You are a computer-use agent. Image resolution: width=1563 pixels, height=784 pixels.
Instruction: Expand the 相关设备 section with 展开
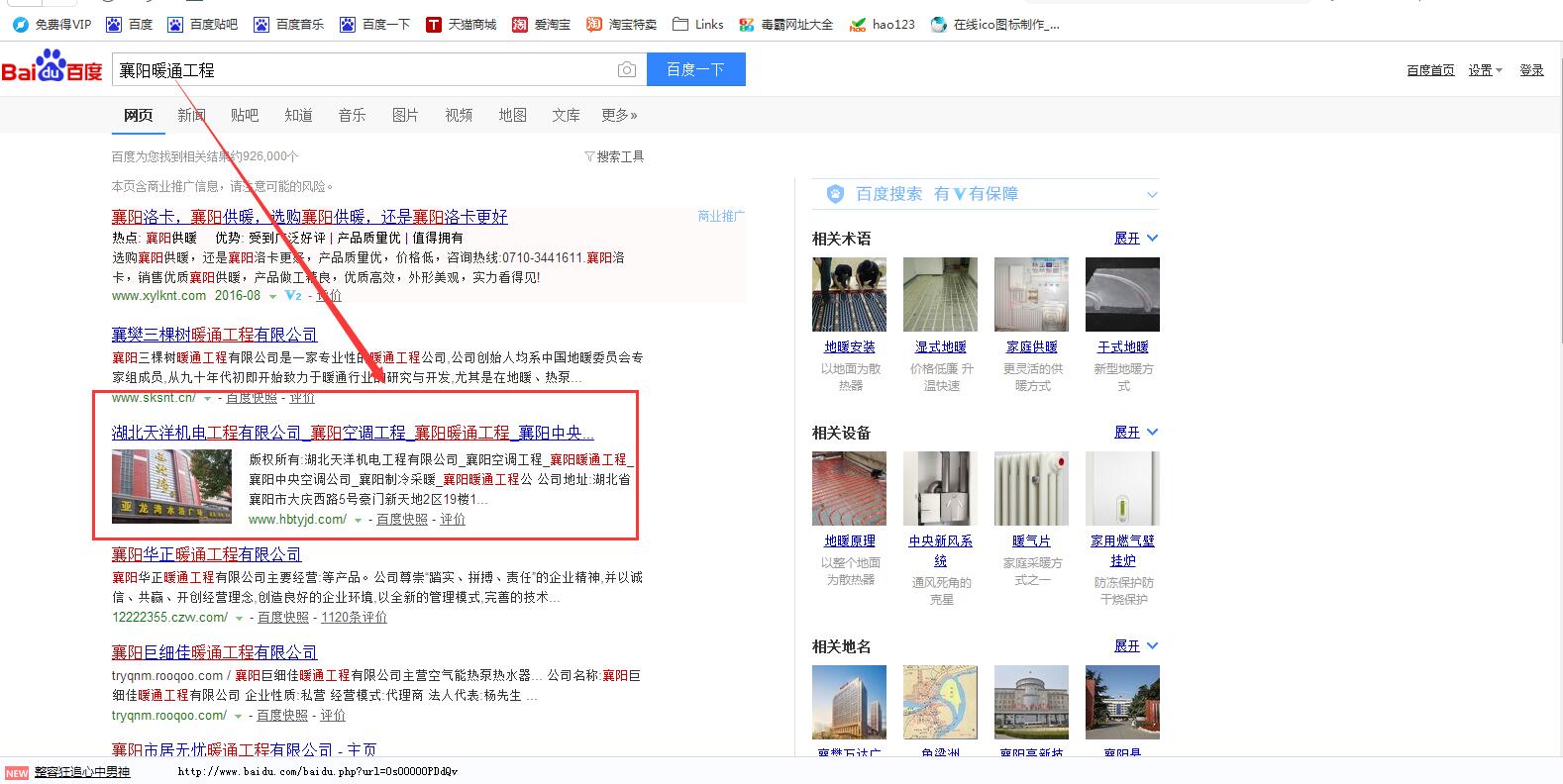click(x=1135, y=432)
